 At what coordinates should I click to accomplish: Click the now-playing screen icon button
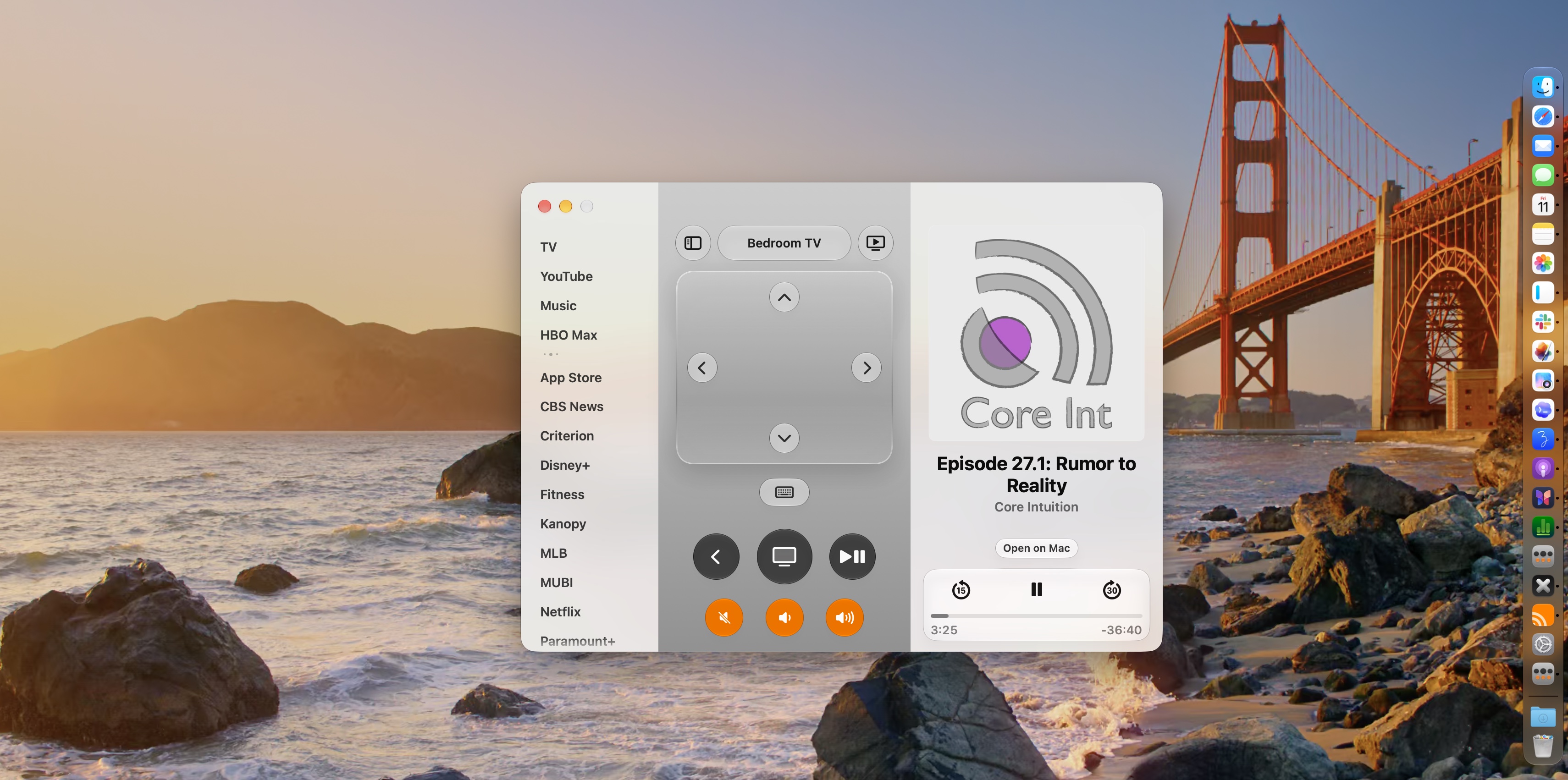pos(875,243)
